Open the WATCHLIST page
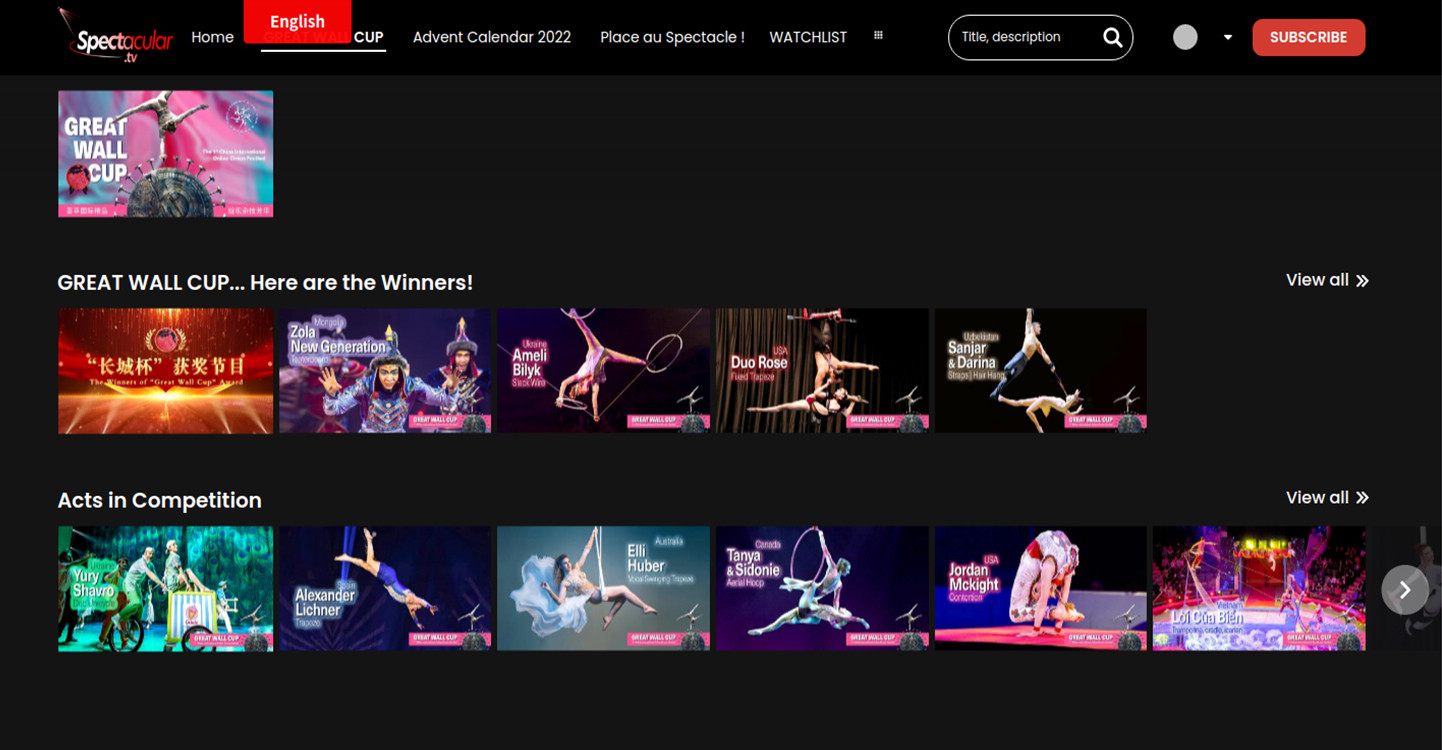Viewport: 1442px width, 750px height. pyautogui.click(x=808, y=37)
